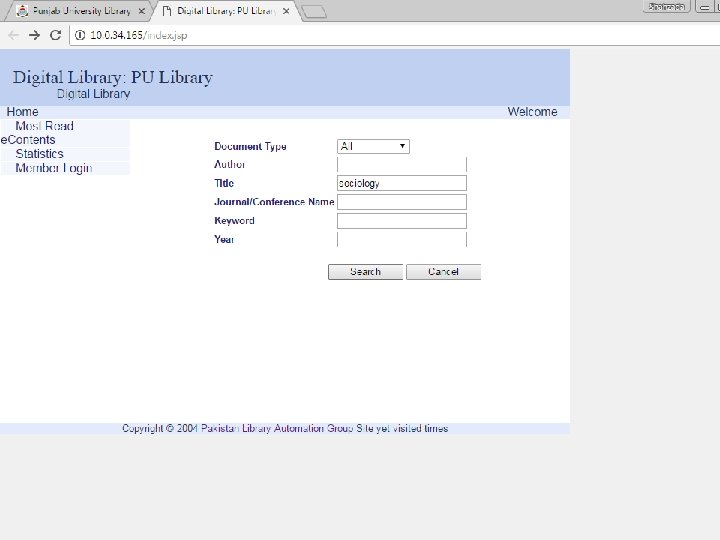Click the copyright footer text

[x=285, y=428]
